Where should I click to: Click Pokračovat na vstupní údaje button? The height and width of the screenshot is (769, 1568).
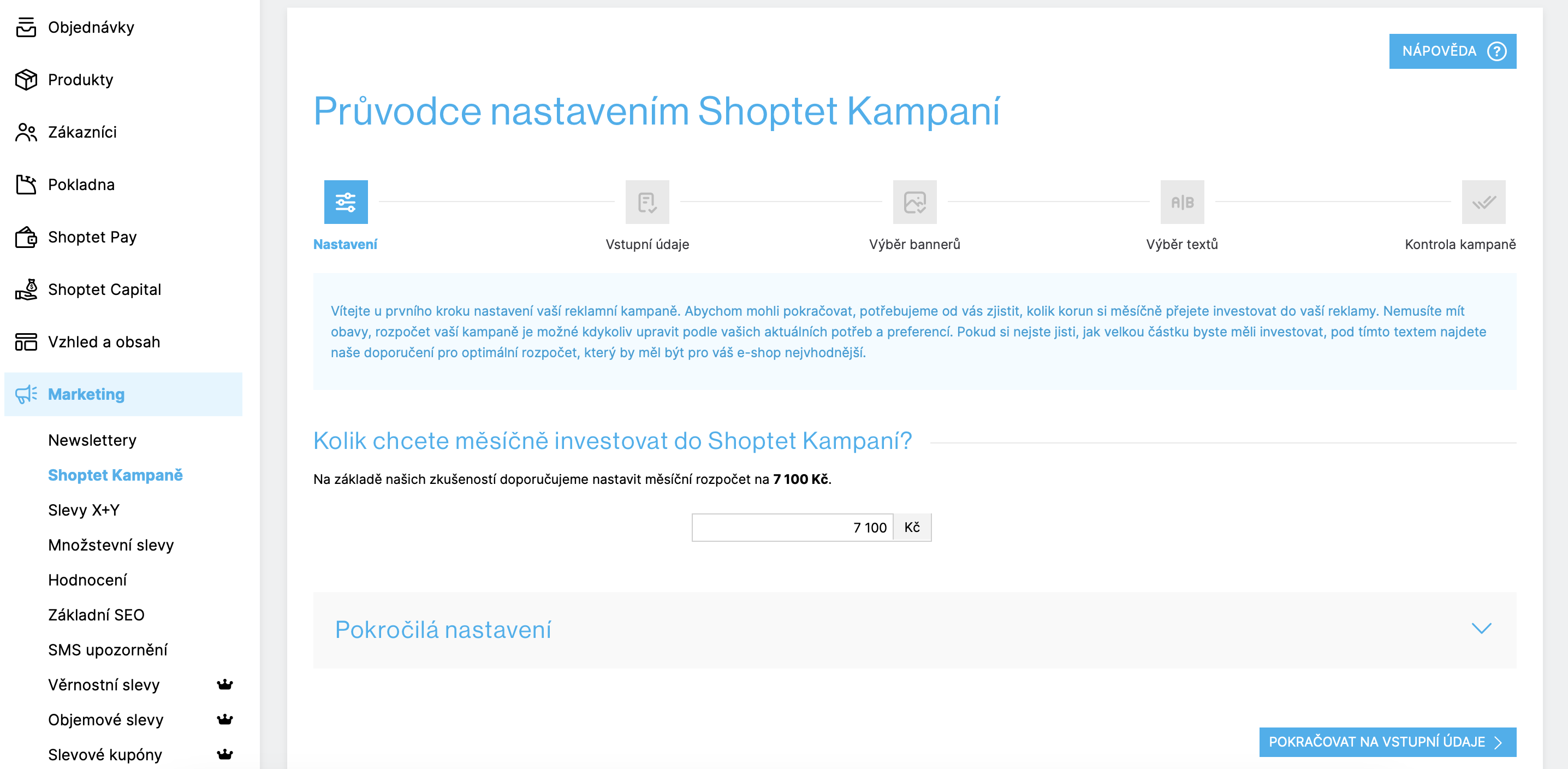tap(1387, 742)
